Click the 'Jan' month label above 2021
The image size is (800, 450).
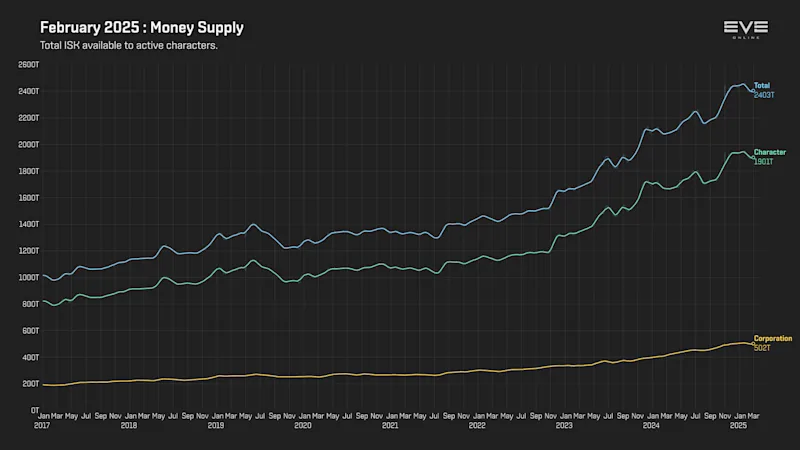(x=392, y=416)
